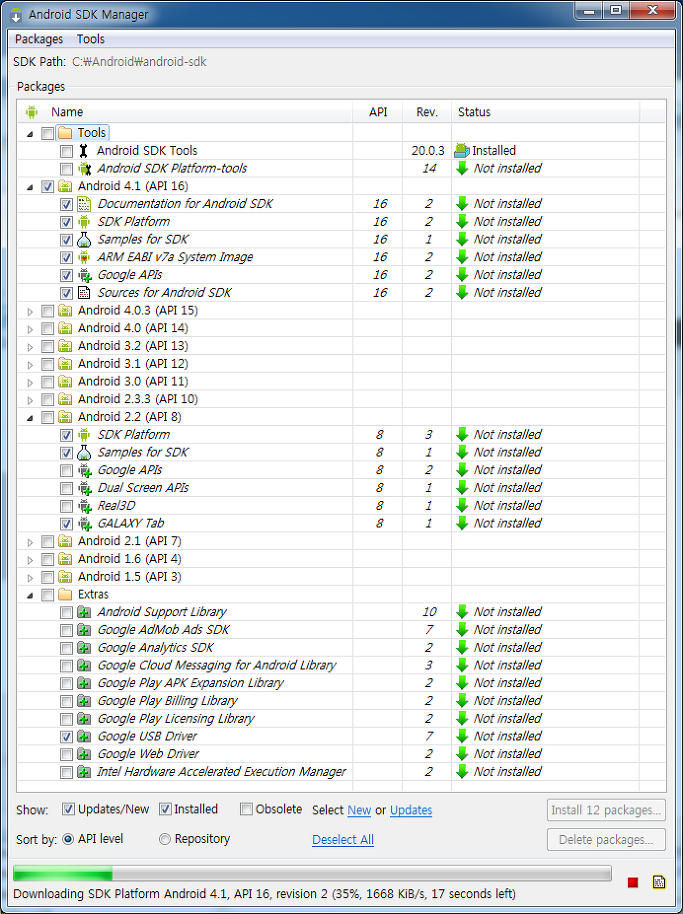Expand the Android 4.0 (API 14) group
683x914 pixels.
tap(30, 329)
